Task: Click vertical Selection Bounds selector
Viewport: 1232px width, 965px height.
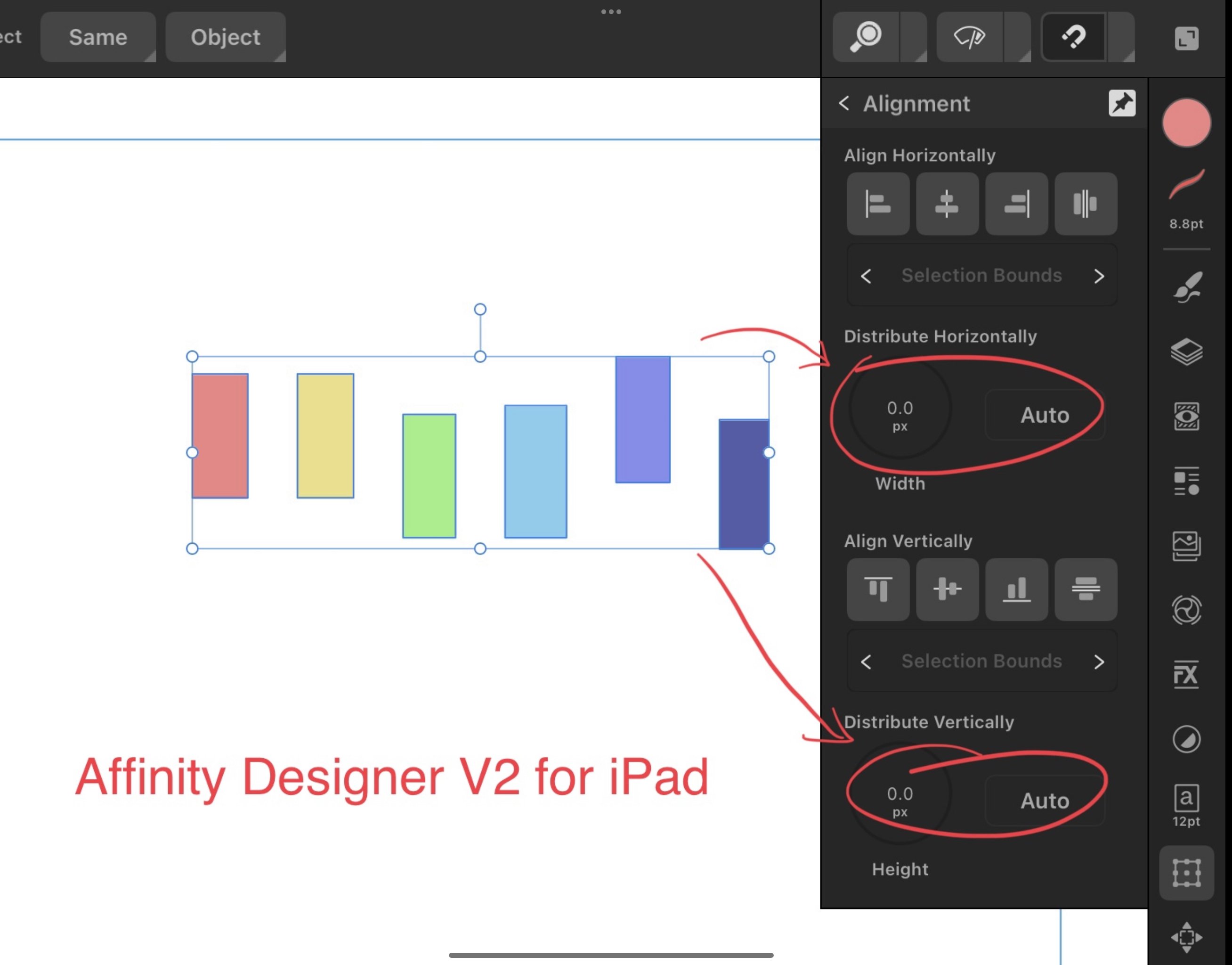Action: point(982,661)
